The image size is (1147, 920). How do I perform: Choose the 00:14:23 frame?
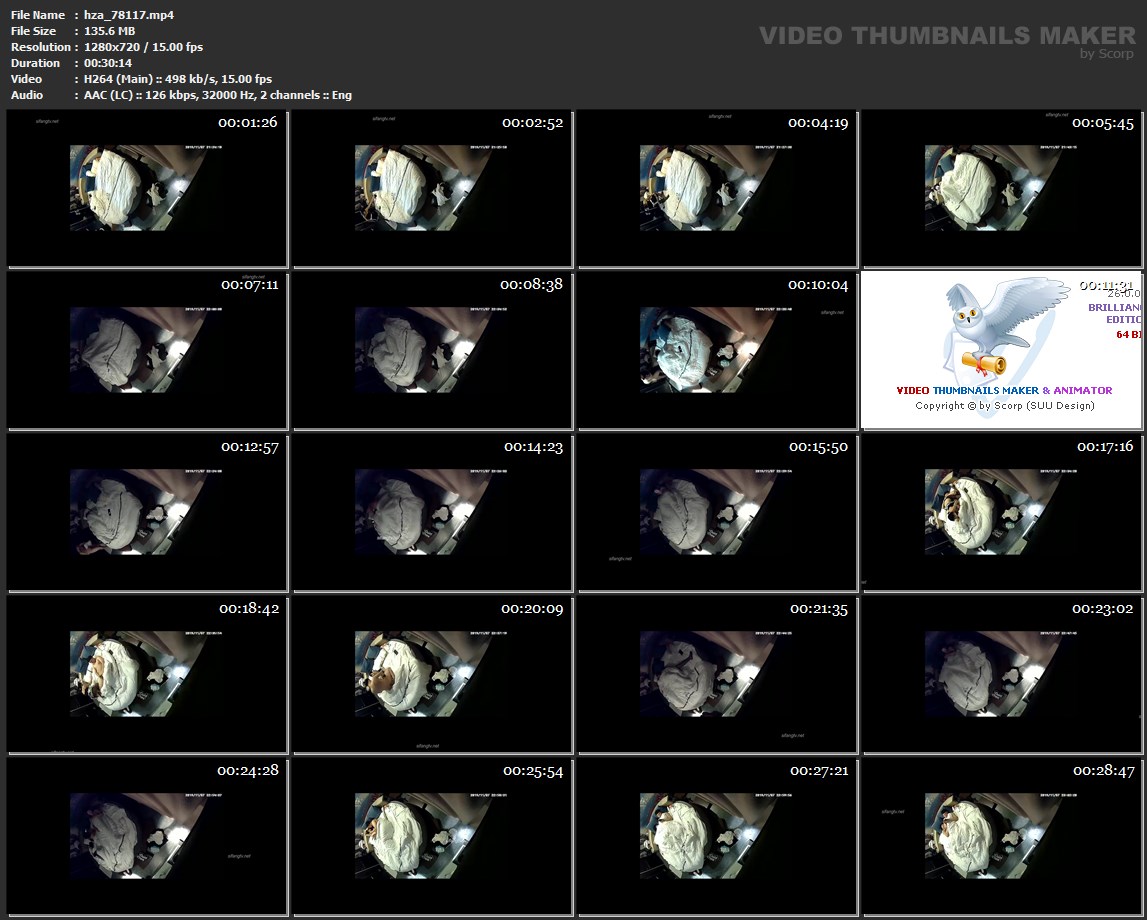click(432, 513)
